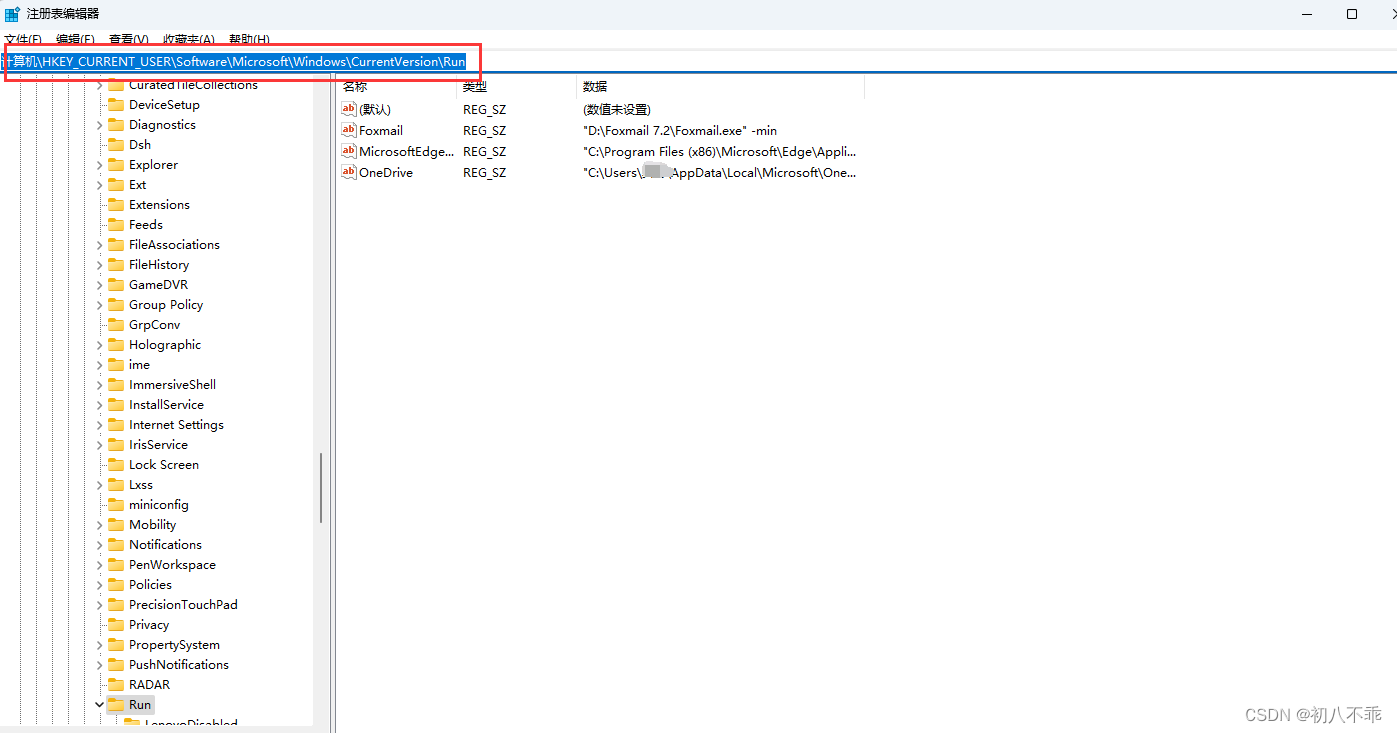The width and height of the screenshot is (1397, 733).
Task: Select the RADAR key in tree
Action: point(149,685)
